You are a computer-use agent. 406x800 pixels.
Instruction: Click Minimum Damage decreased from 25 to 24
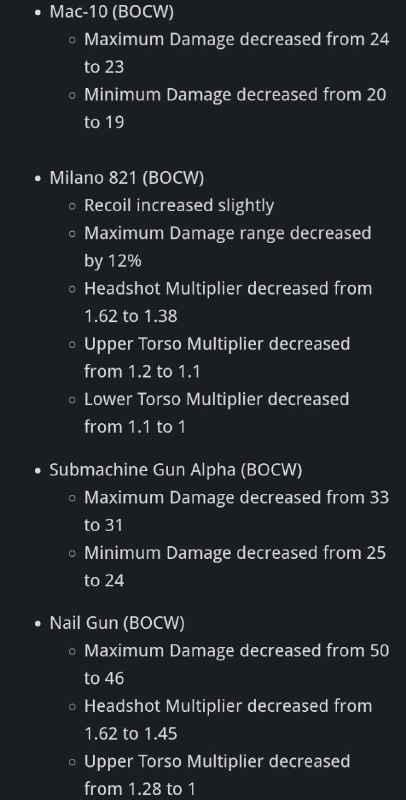235,566
